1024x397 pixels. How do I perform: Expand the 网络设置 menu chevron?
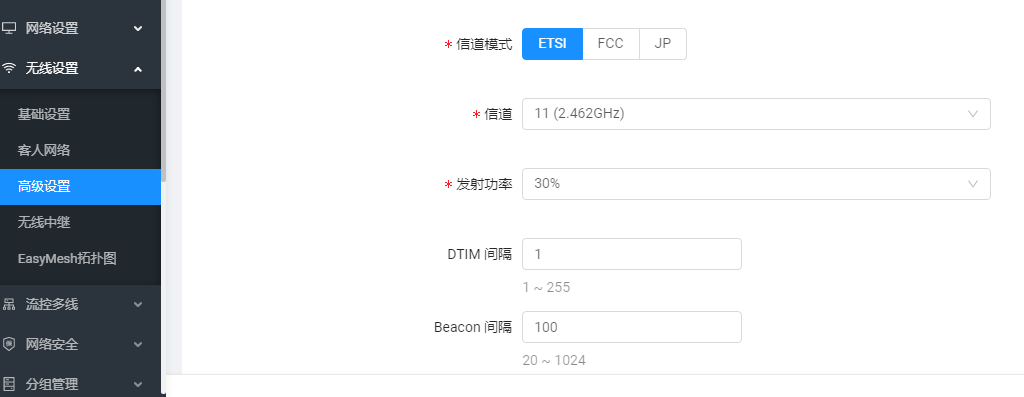pos(138,28)
